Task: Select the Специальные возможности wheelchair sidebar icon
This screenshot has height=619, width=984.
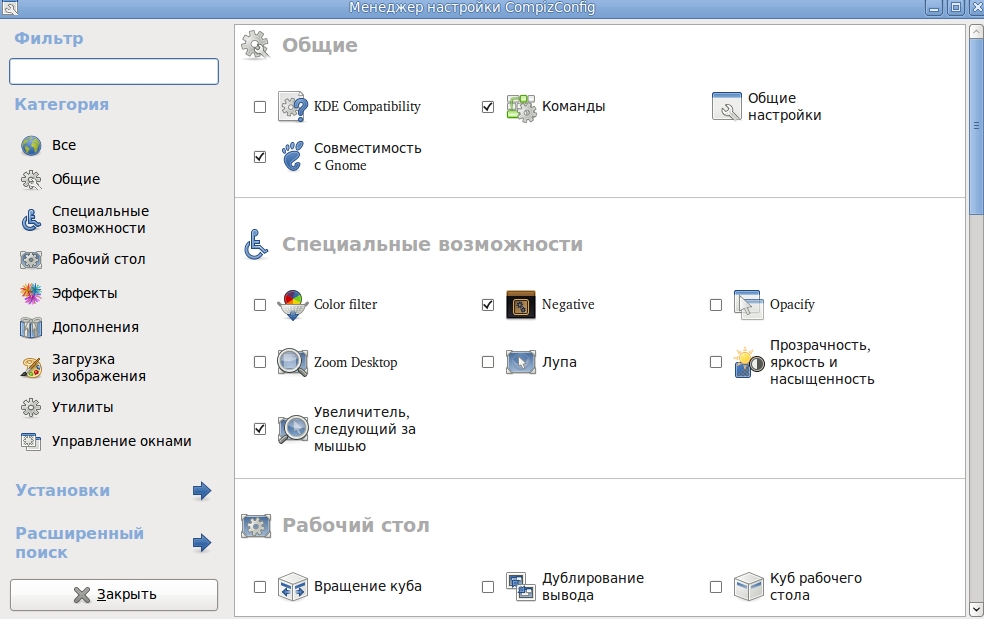Action: tap(31, 220)
